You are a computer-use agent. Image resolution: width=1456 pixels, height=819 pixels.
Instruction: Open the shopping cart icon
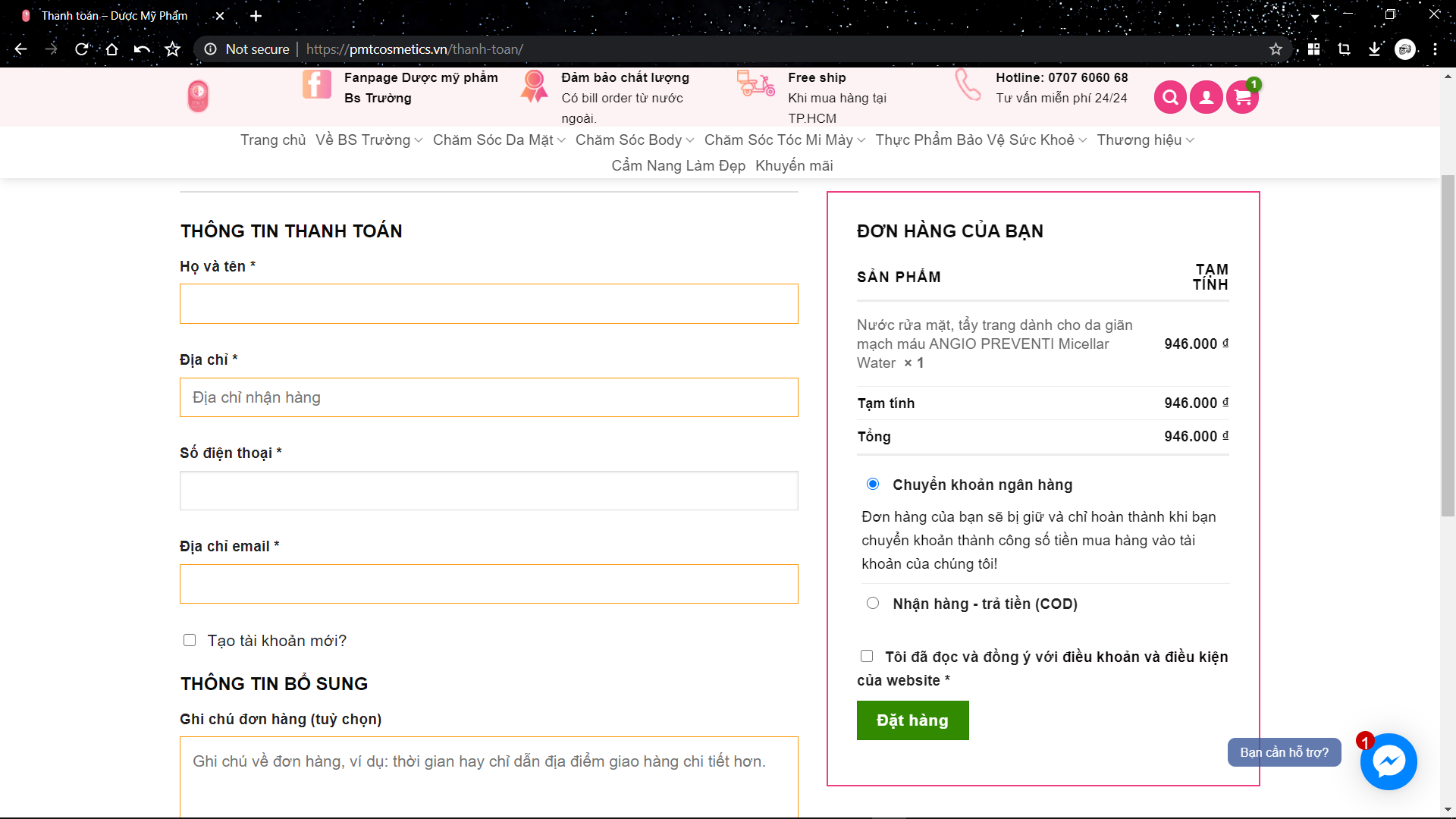coord(1242,97)
